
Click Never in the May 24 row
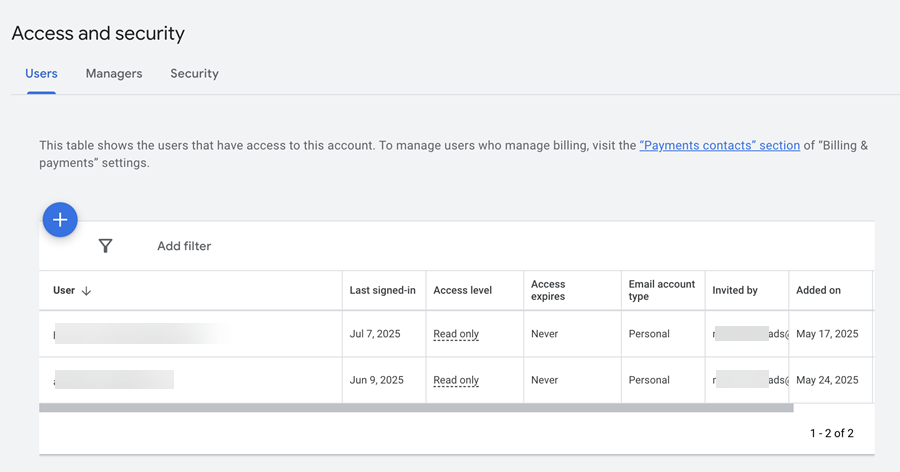[544, 380]
